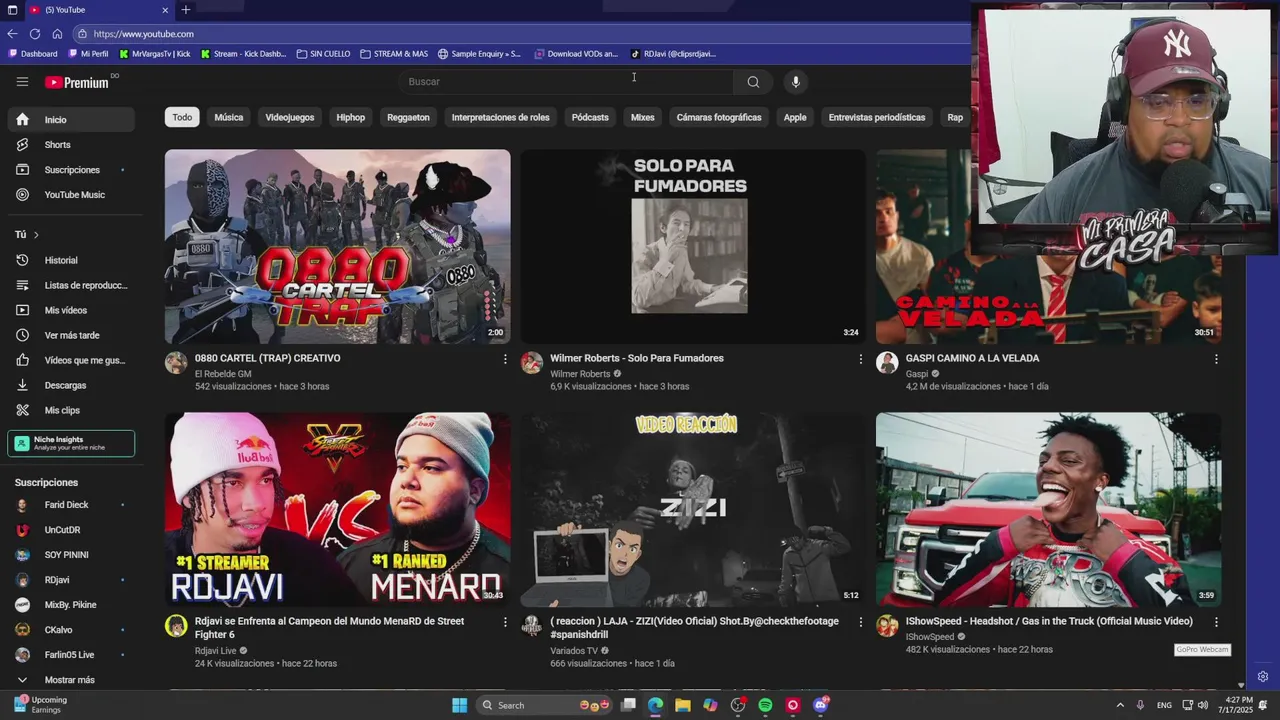The height and width of the screenshot is (720, 1280).
Task: Open File Explorer from taskbar
Action: point(682,705)
